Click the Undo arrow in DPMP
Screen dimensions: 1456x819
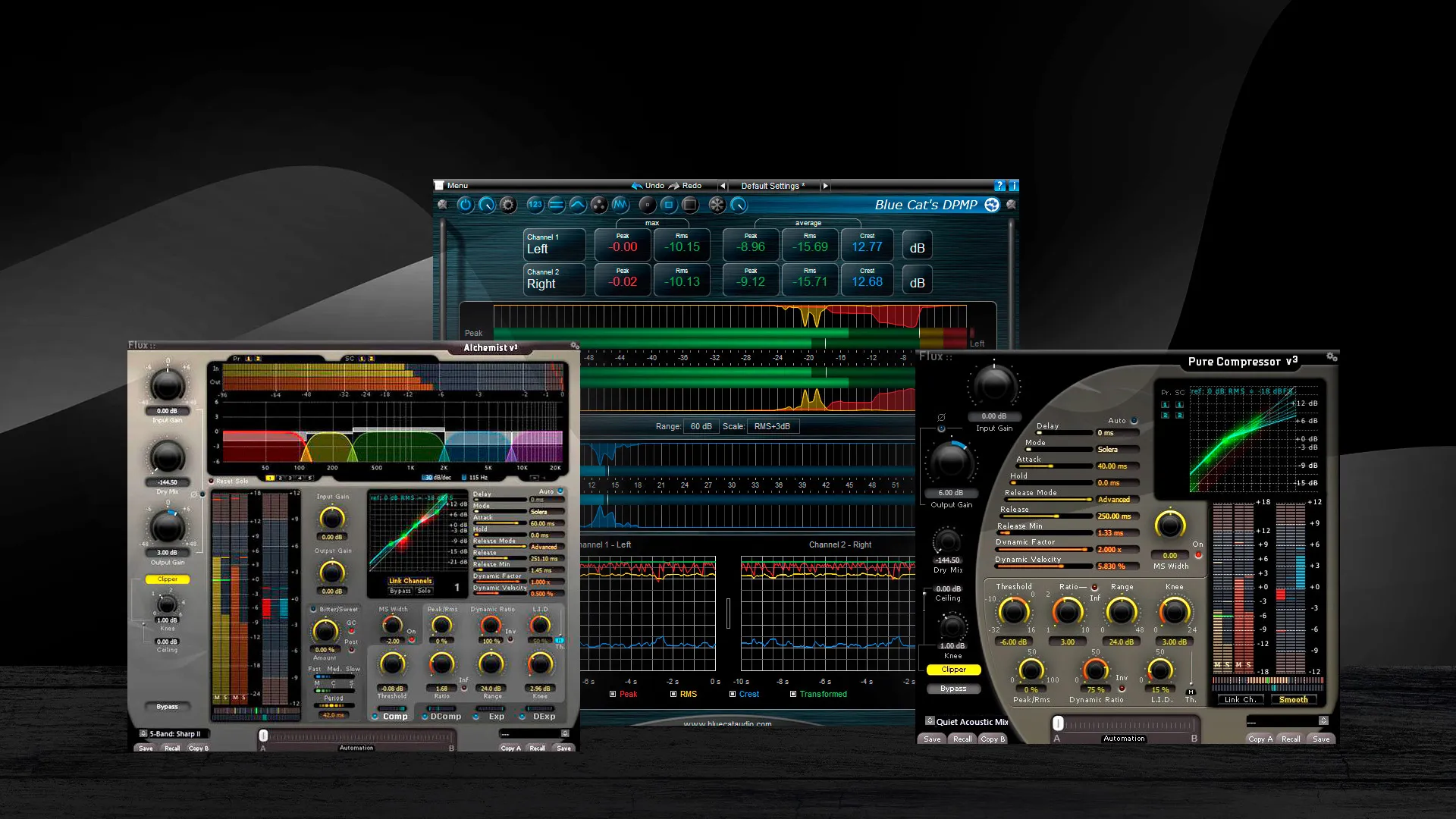[637, 186]
